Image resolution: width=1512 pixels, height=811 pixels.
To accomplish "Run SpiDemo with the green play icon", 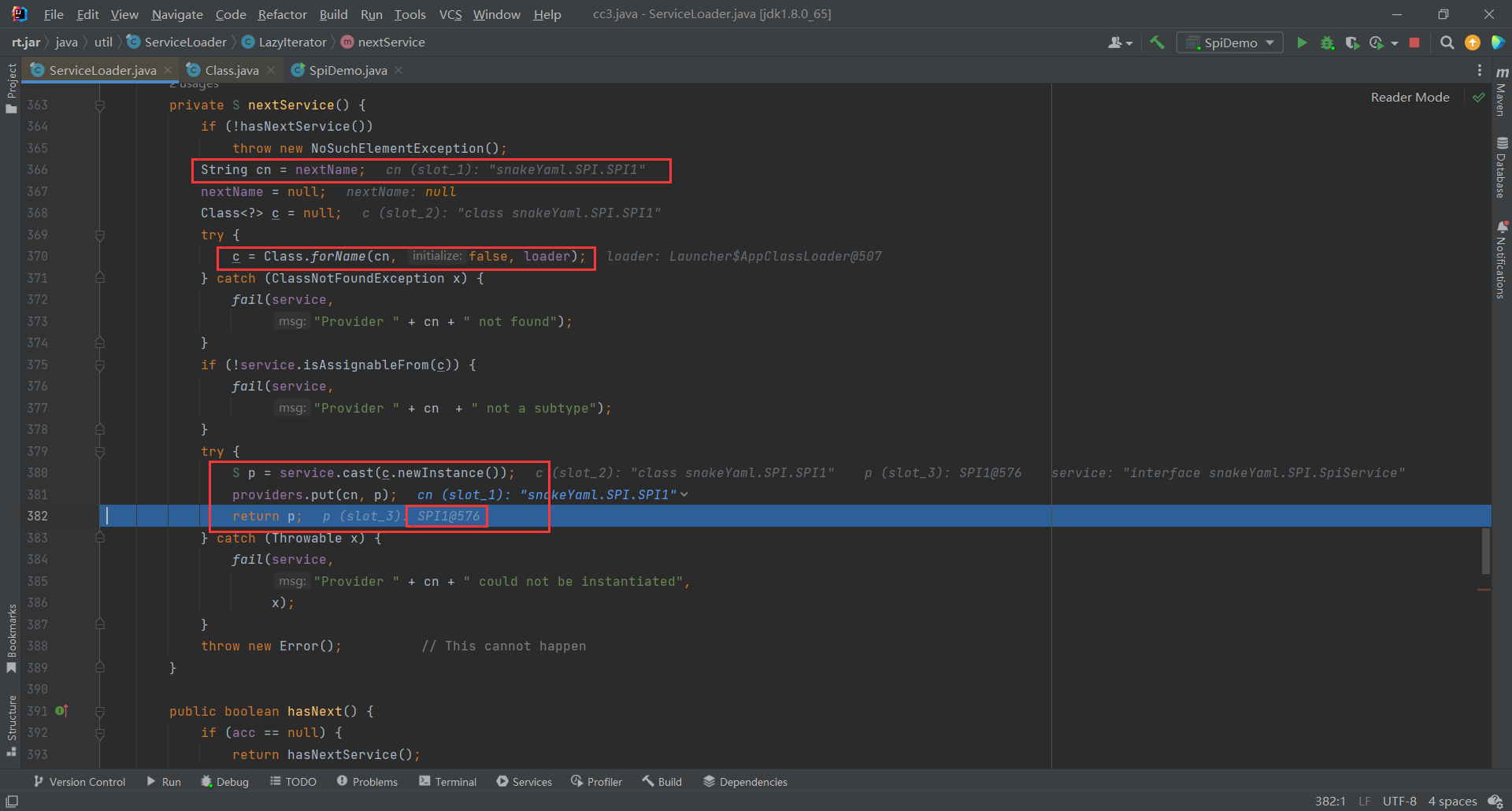I will pos(1302,43).
